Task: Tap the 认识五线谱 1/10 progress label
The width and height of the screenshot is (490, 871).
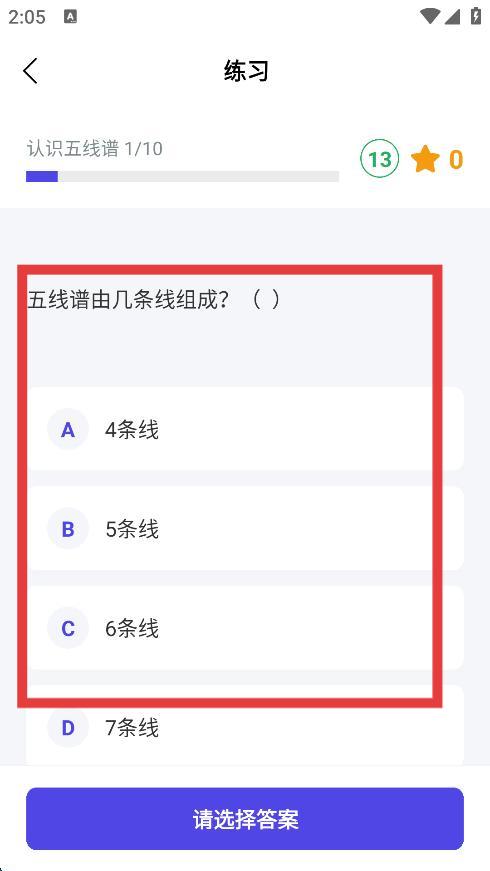Action: point(94,149)
